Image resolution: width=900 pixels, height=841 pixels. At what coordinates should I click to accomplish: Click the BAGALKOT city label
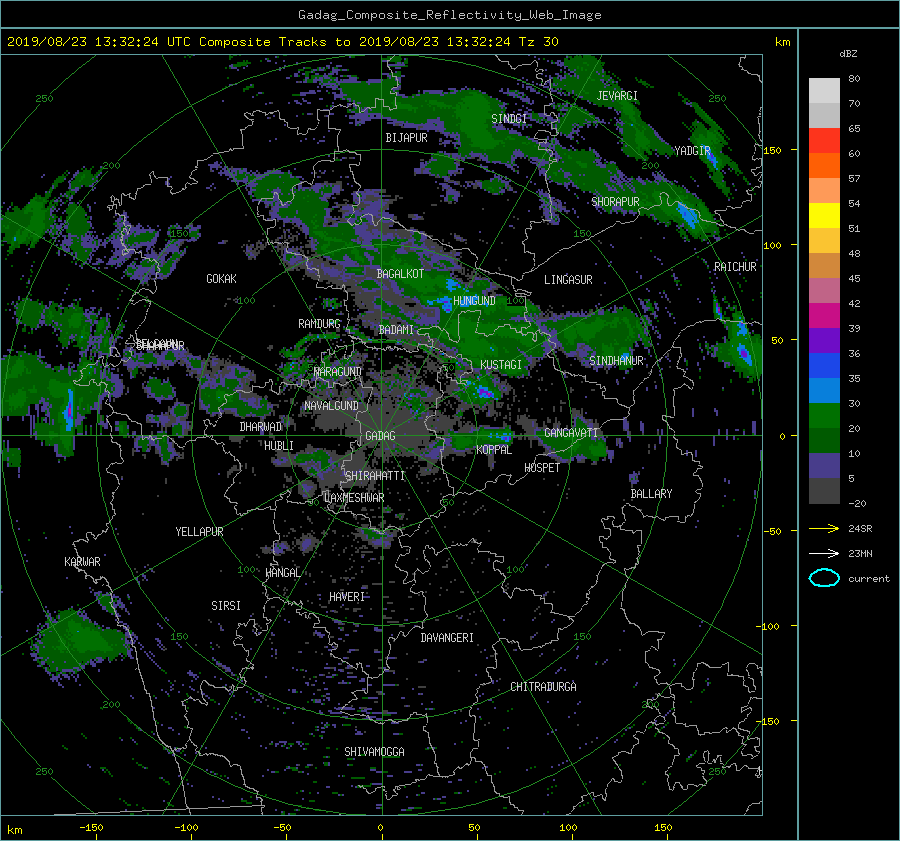(400, 274)
